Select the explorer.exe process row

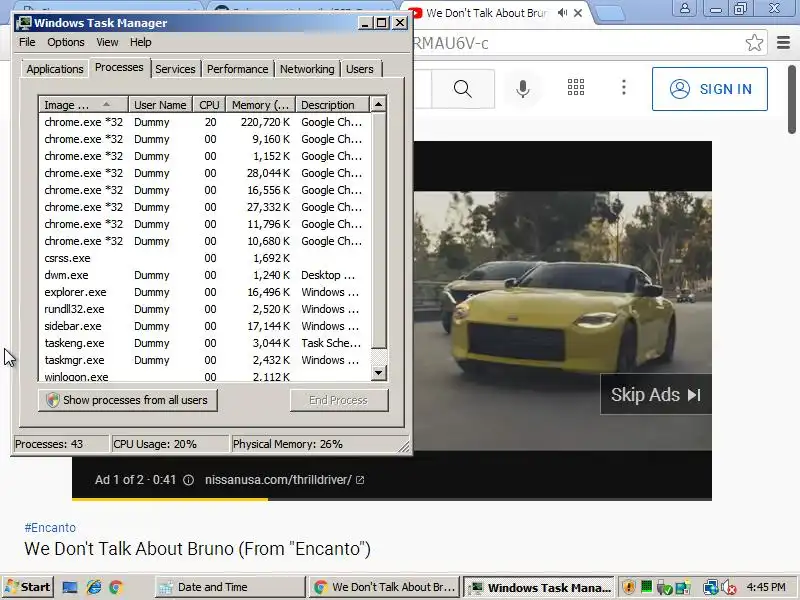(x=204, y=292)
